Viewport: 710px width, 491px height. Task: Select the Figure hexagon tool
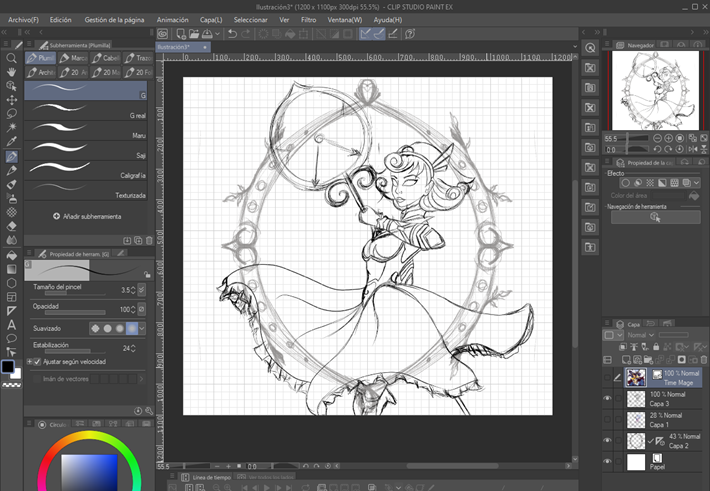pos(11,283)
